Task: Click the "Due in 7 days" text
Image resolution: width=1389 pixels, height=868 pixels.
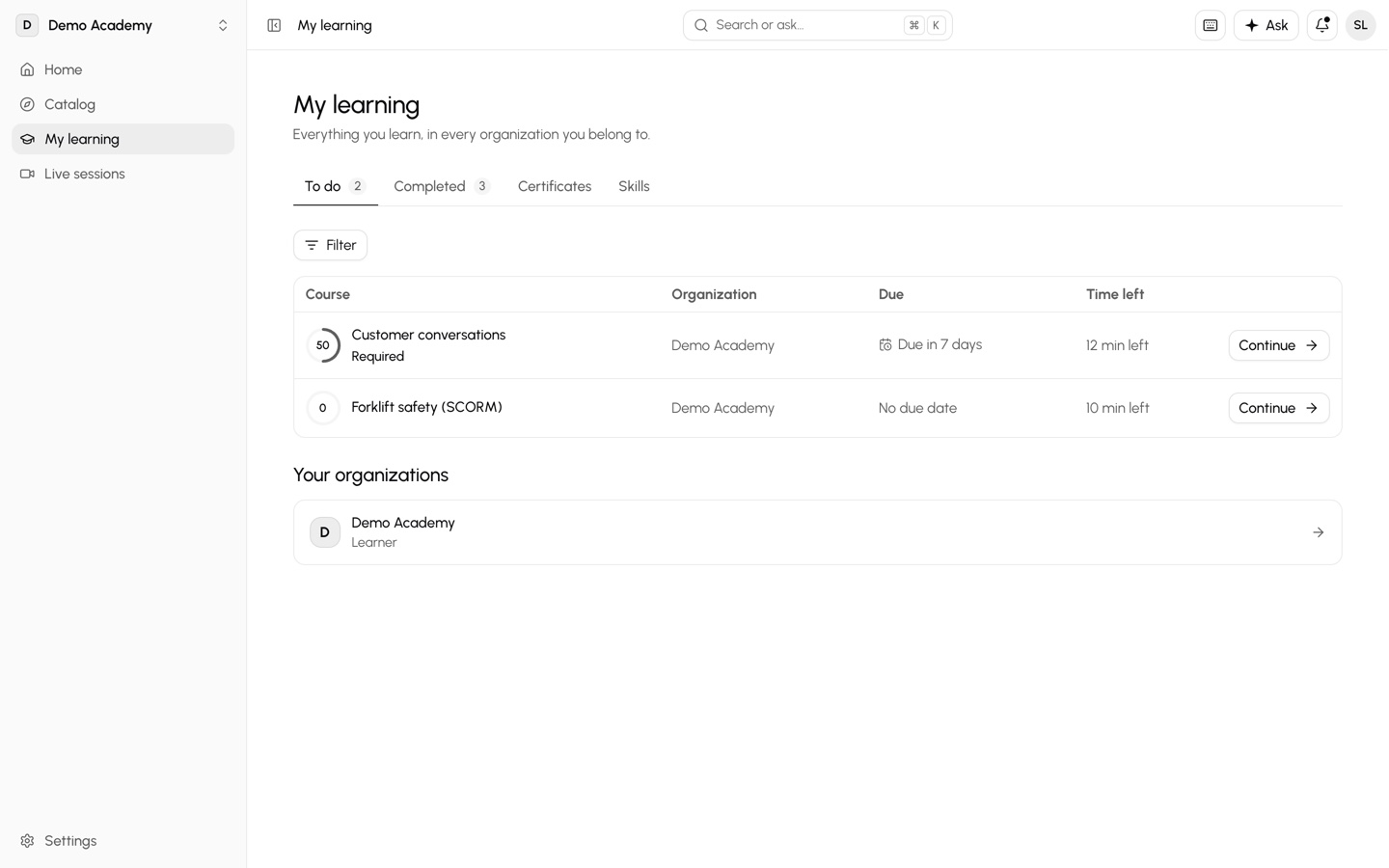Action: click(940, 344)
